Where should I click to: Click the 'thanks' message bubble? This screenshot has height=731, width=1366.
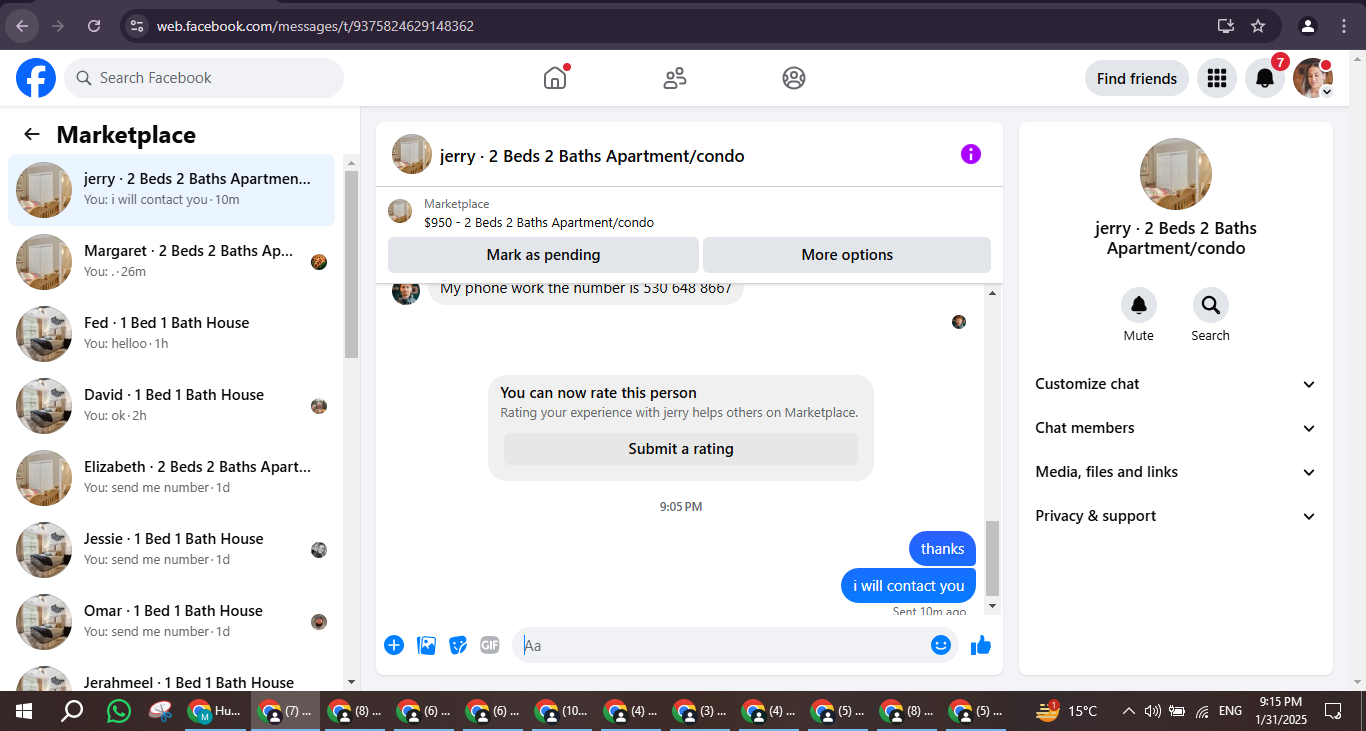(x=943, y=548)
